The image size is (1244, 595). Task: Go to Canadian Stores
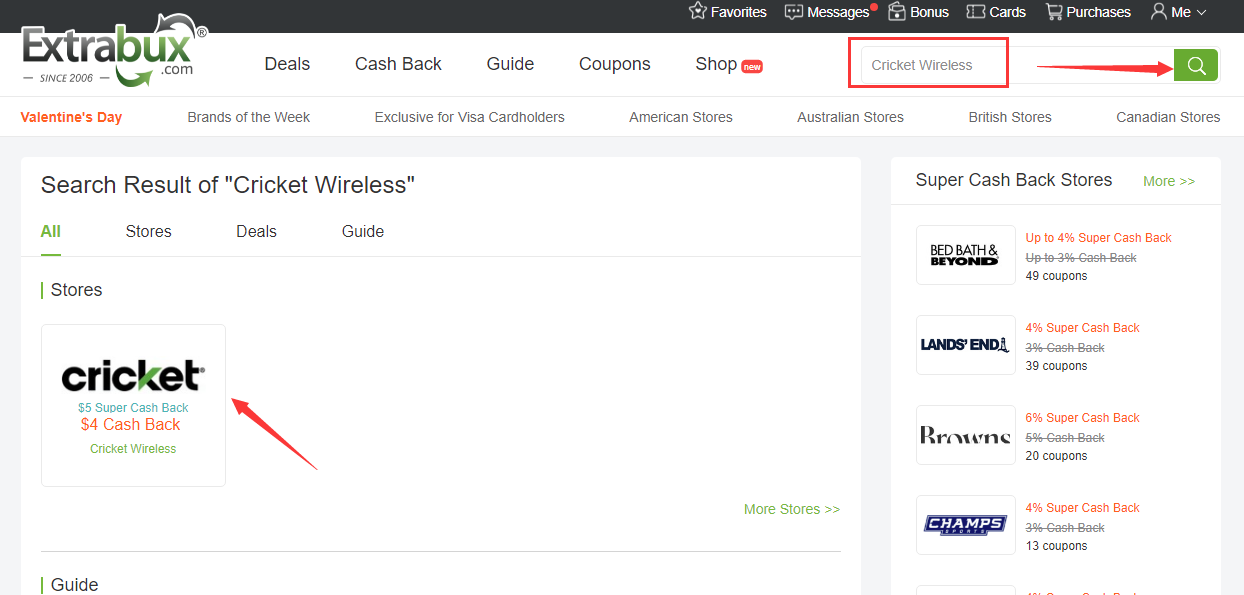click(x=1168, y=117)
